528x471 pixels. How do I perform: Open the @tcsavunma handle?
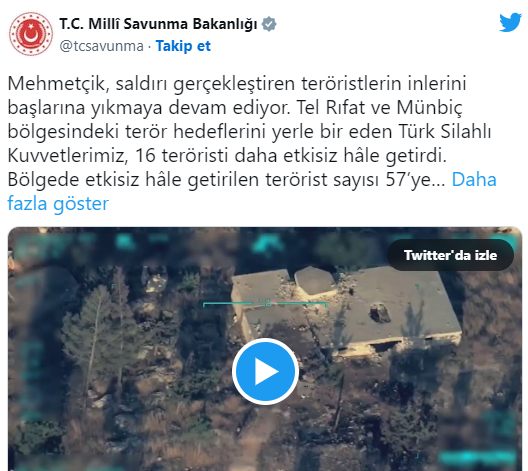tap(101, 46)
